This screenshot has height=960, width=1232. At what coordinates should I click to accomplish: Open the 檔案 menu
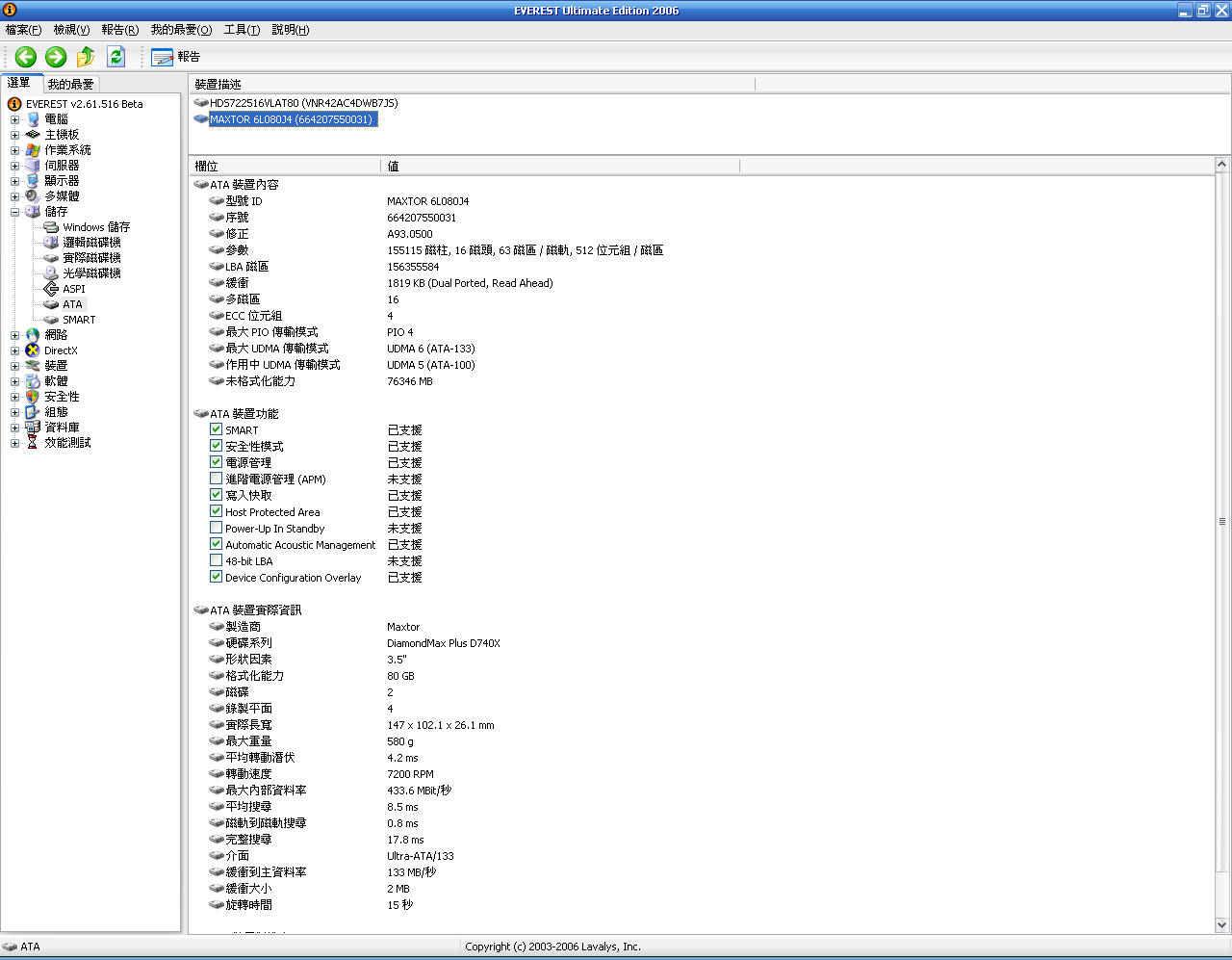pyautogui.click(x=23, y=30)
